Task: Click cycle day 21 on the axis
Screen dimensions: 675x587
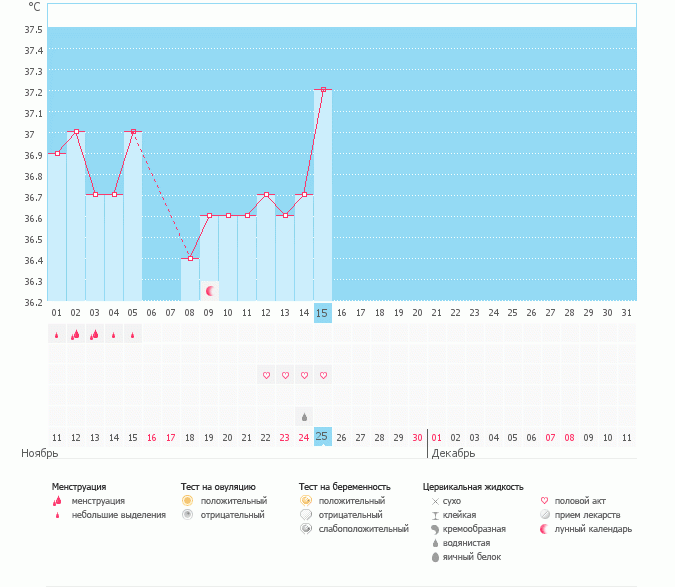Action: point(437,313)
